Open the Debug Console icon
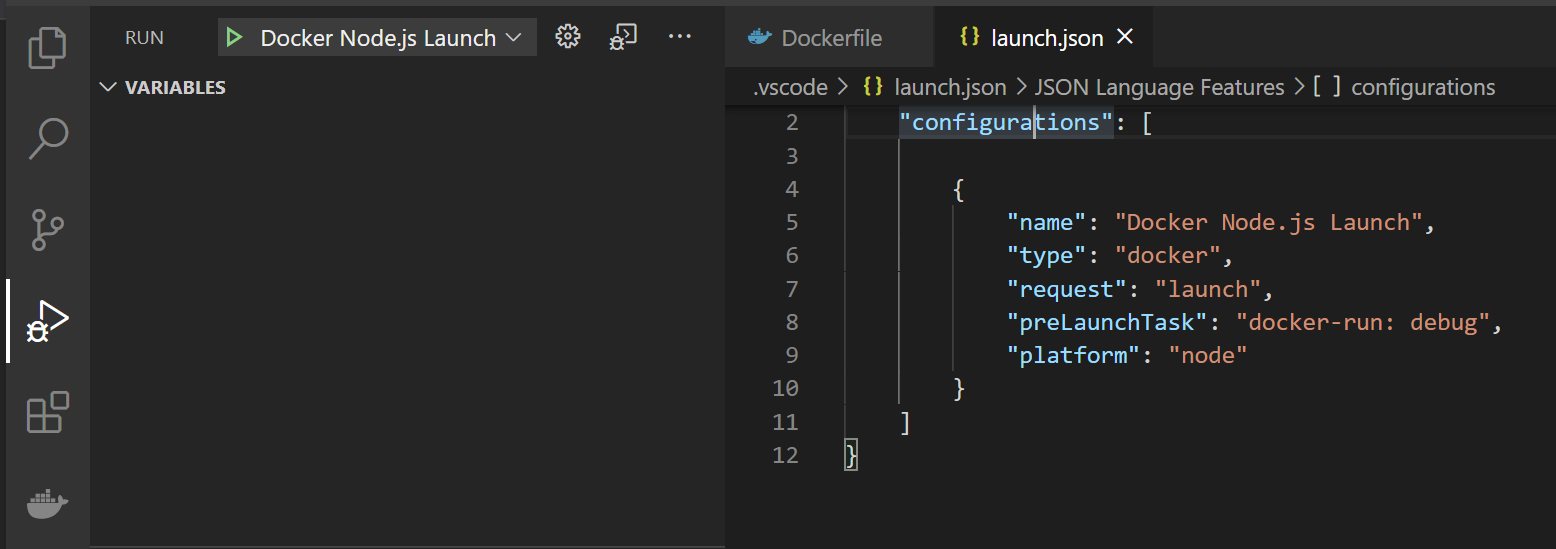This screenshot has width=1556, height=549. [x=623, y=37]
